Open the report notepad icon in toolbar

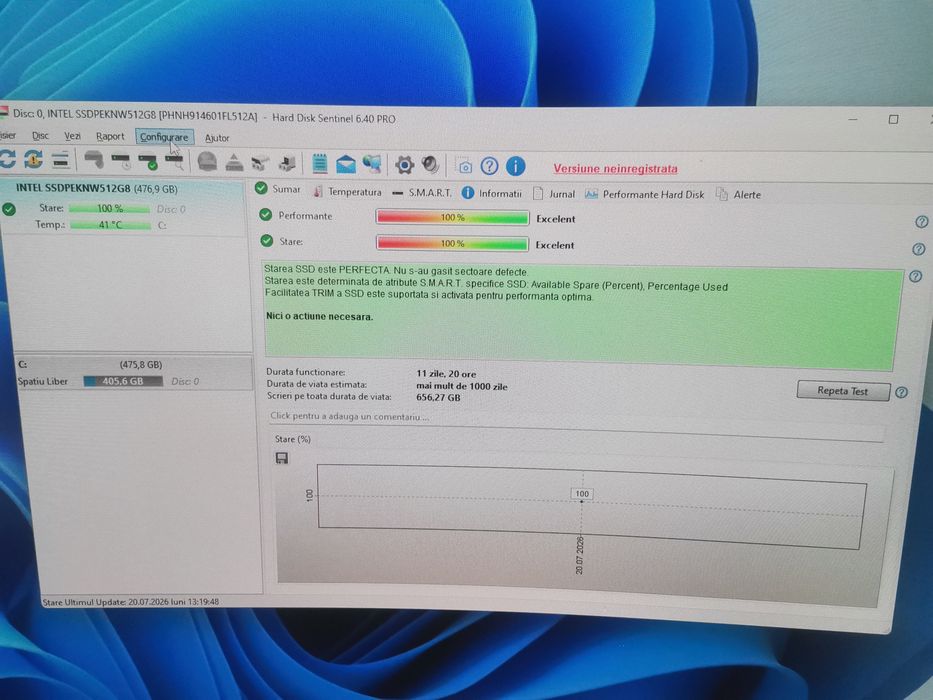pos(320,163)
